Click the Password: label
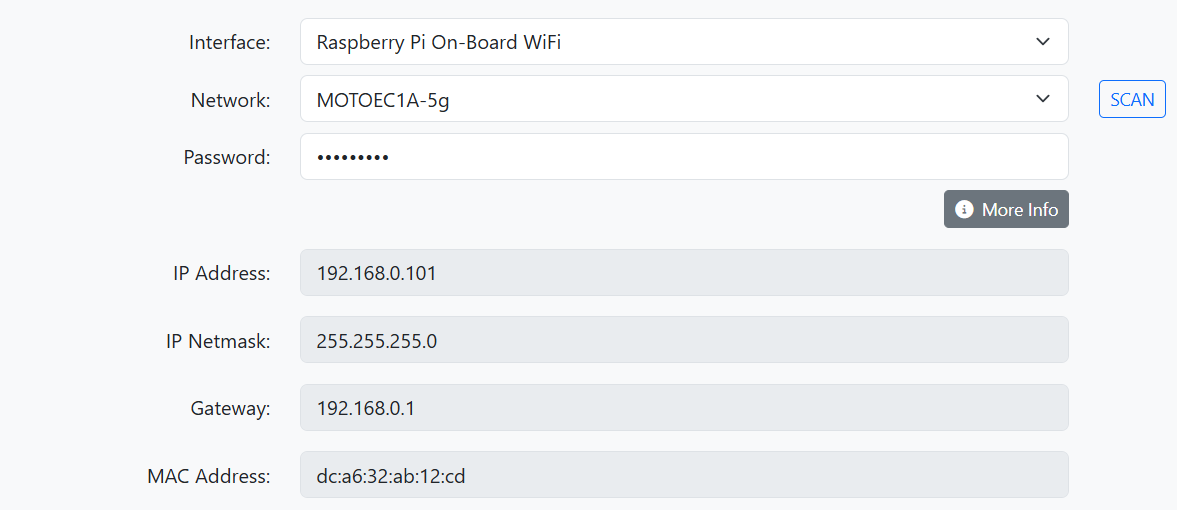Screen dimensions: 1177x510 (x=227, y=157)
